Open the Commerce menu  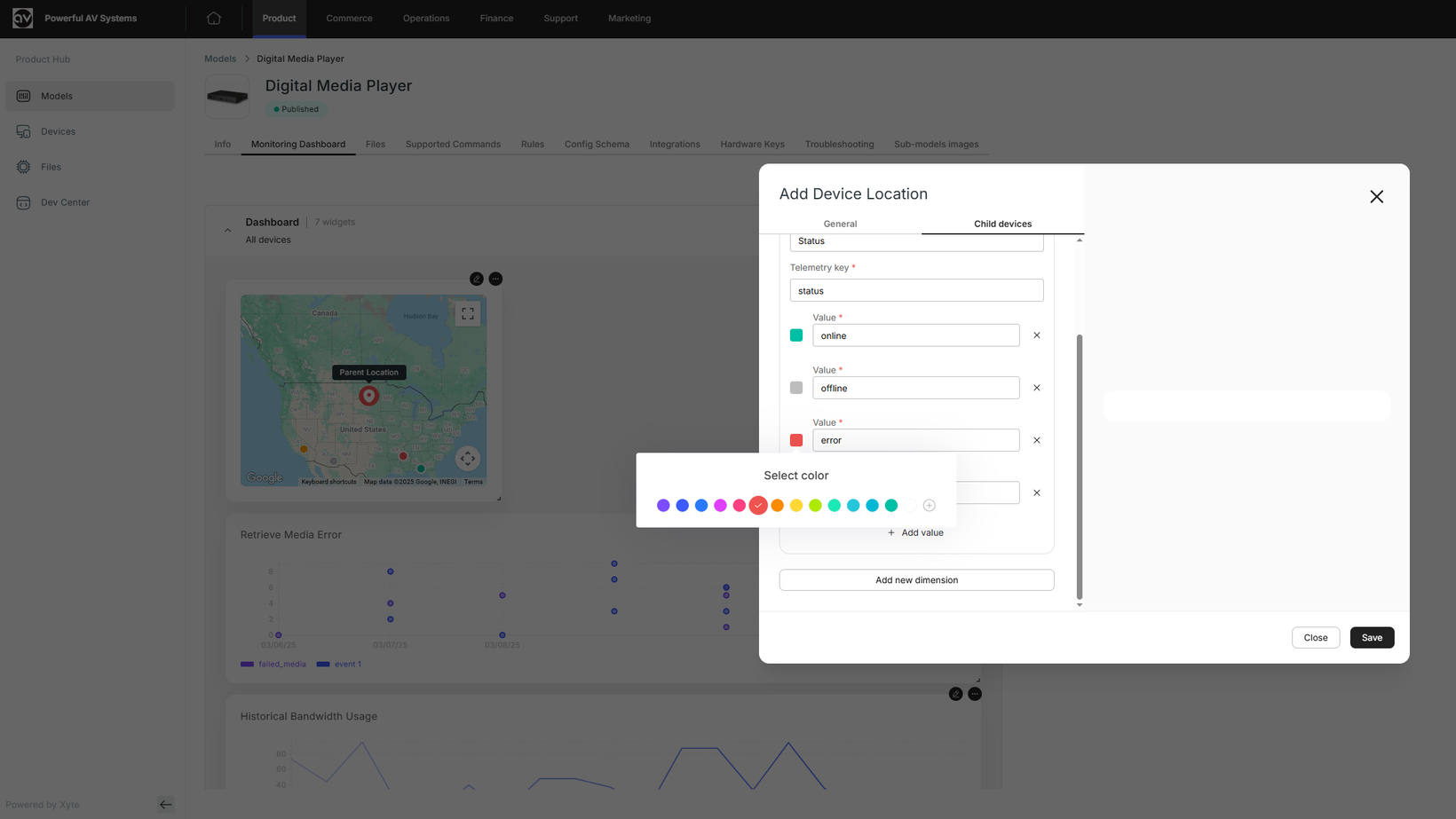pos(349,18)
